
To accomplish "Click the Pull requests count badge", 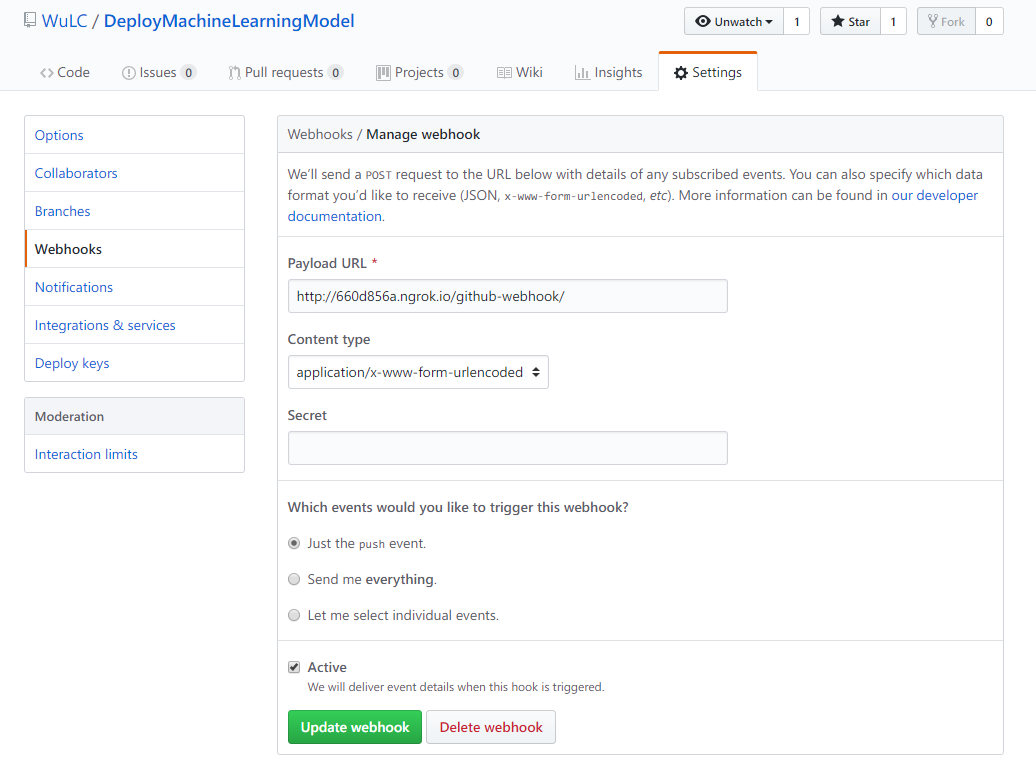I will 336,73.
